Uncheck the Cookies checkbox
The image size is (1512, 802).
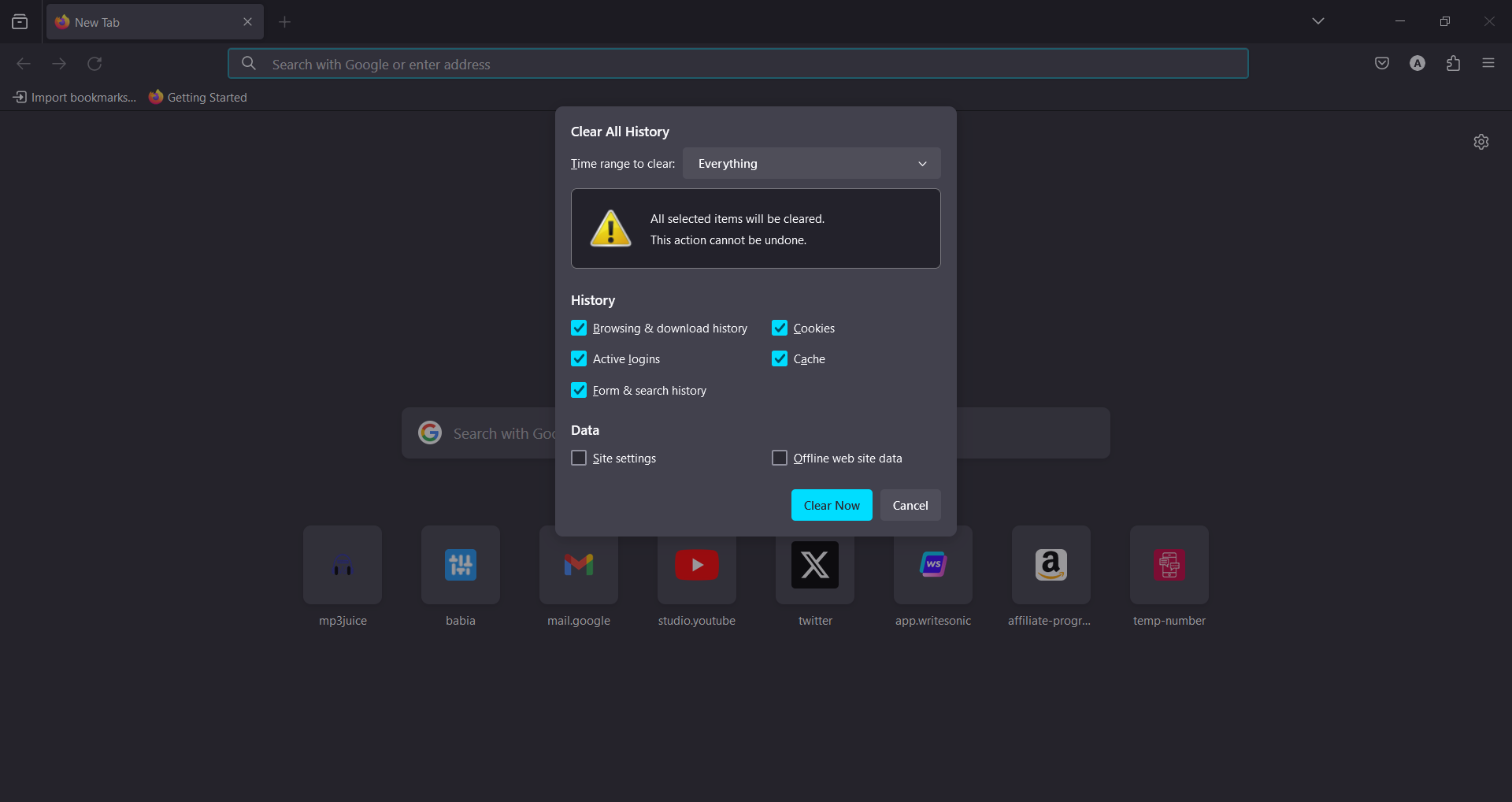[x=780, y=328]
